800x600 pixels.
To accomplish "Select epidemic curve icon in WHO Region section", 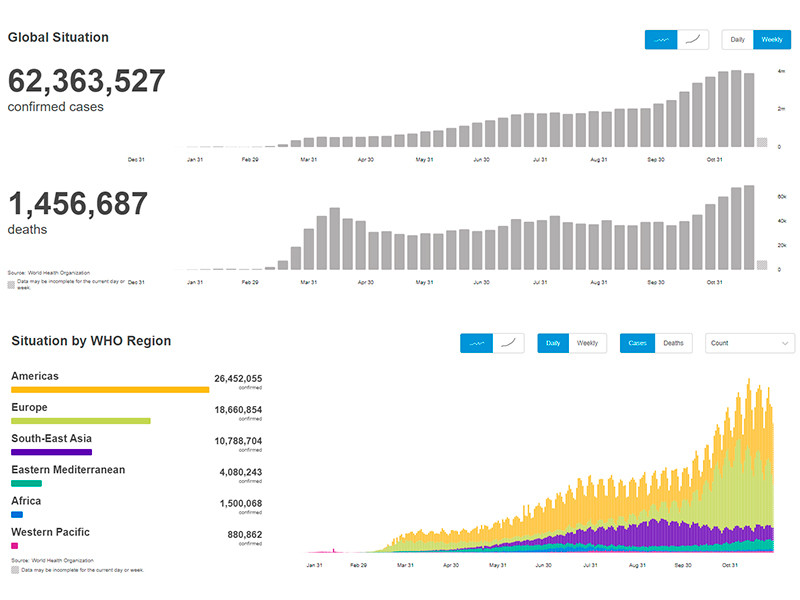I will coord(477,343).
